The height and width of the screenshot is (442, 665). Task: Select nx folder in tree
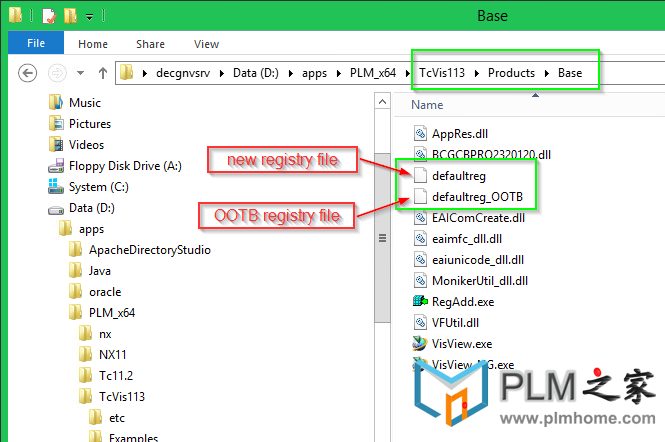[x=105, y=334]
